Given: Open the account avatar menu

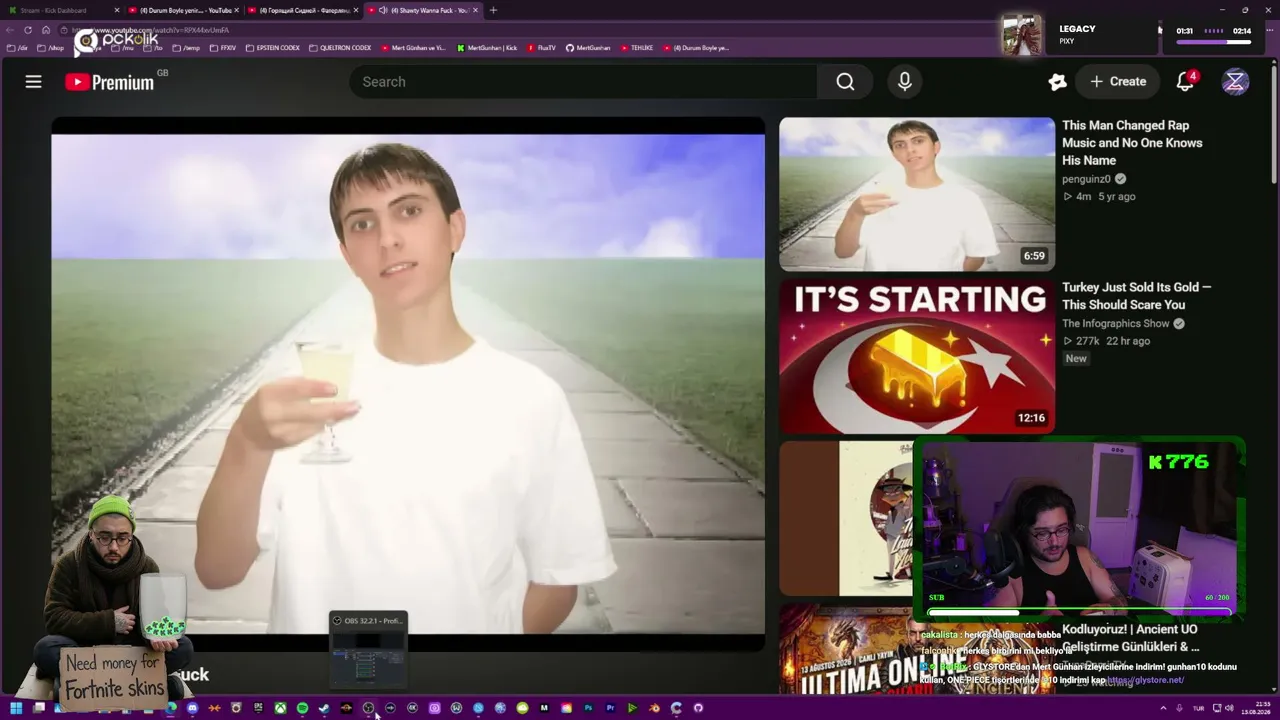Looking at the screenshot, I should 1235,82.
